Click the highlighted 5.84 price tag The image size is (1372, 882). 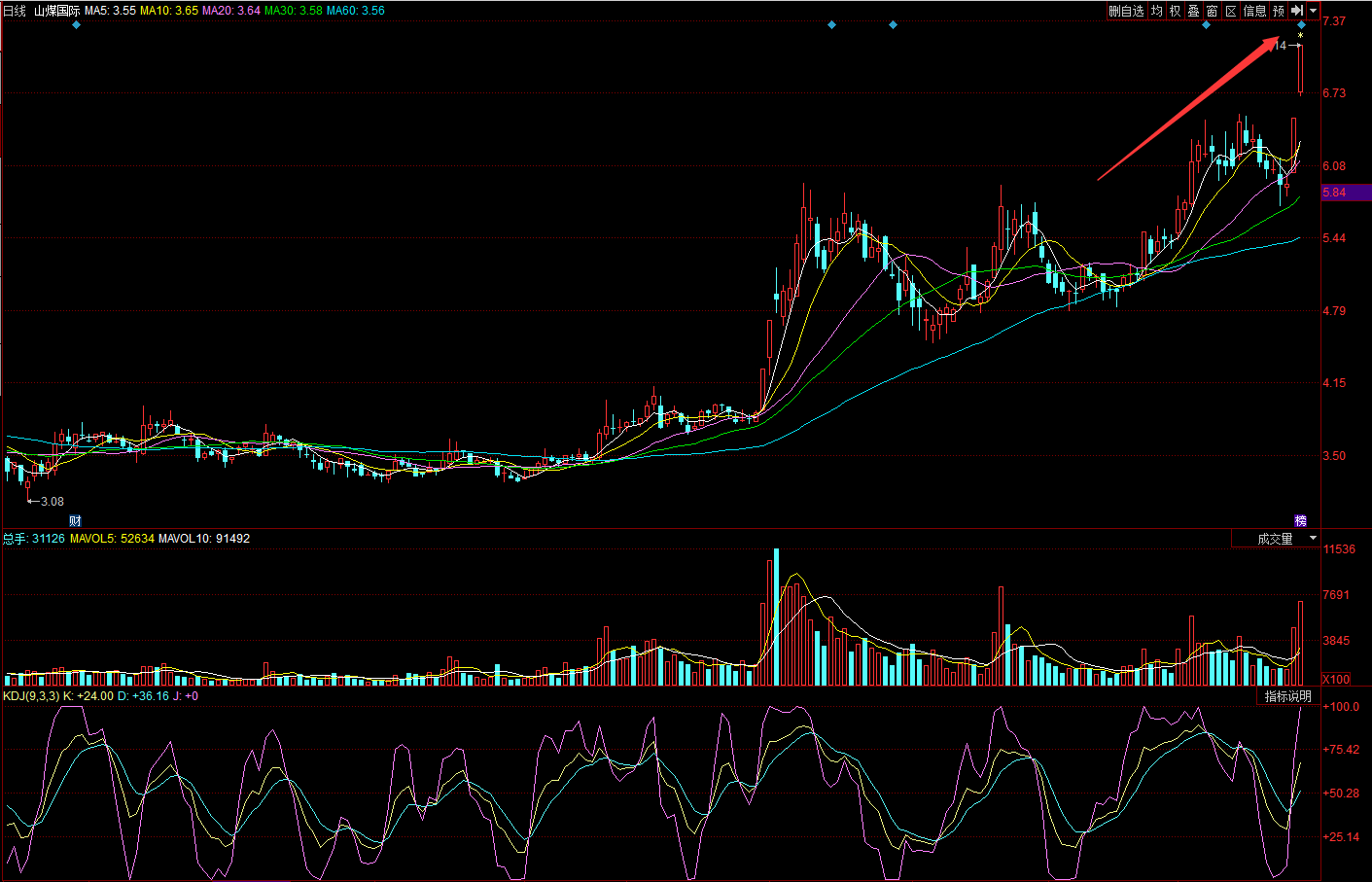pyautogui.click(x=1346, y=193)
